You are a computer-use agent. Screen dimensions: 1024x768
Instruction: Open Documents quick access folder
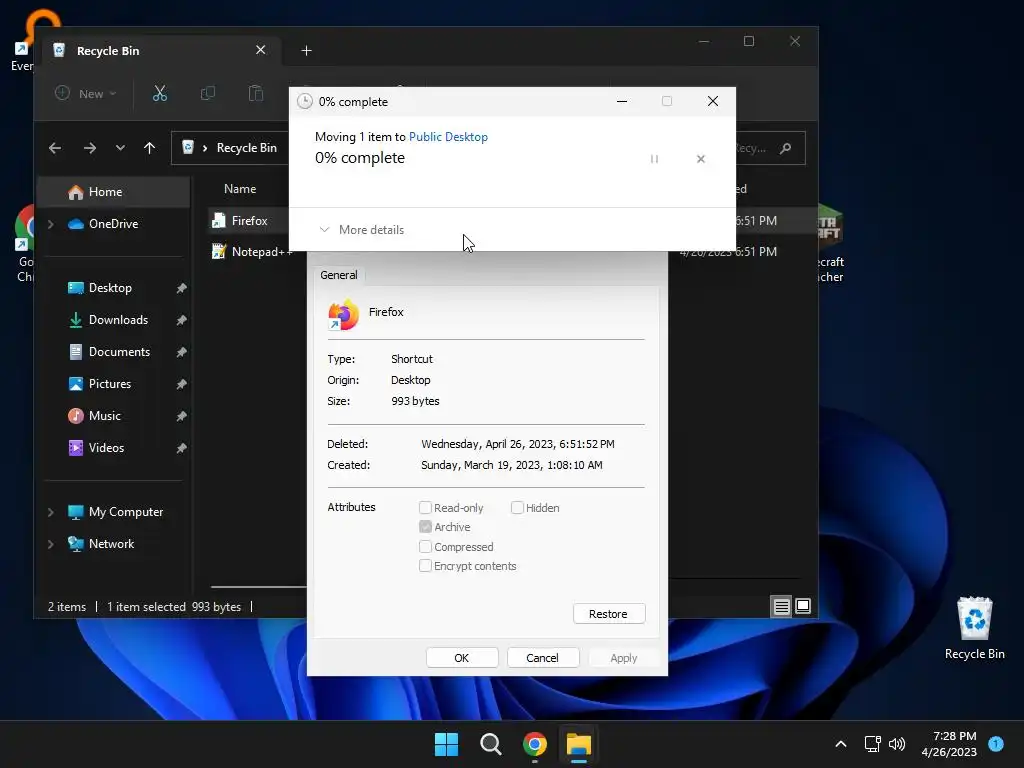[108, 352]
